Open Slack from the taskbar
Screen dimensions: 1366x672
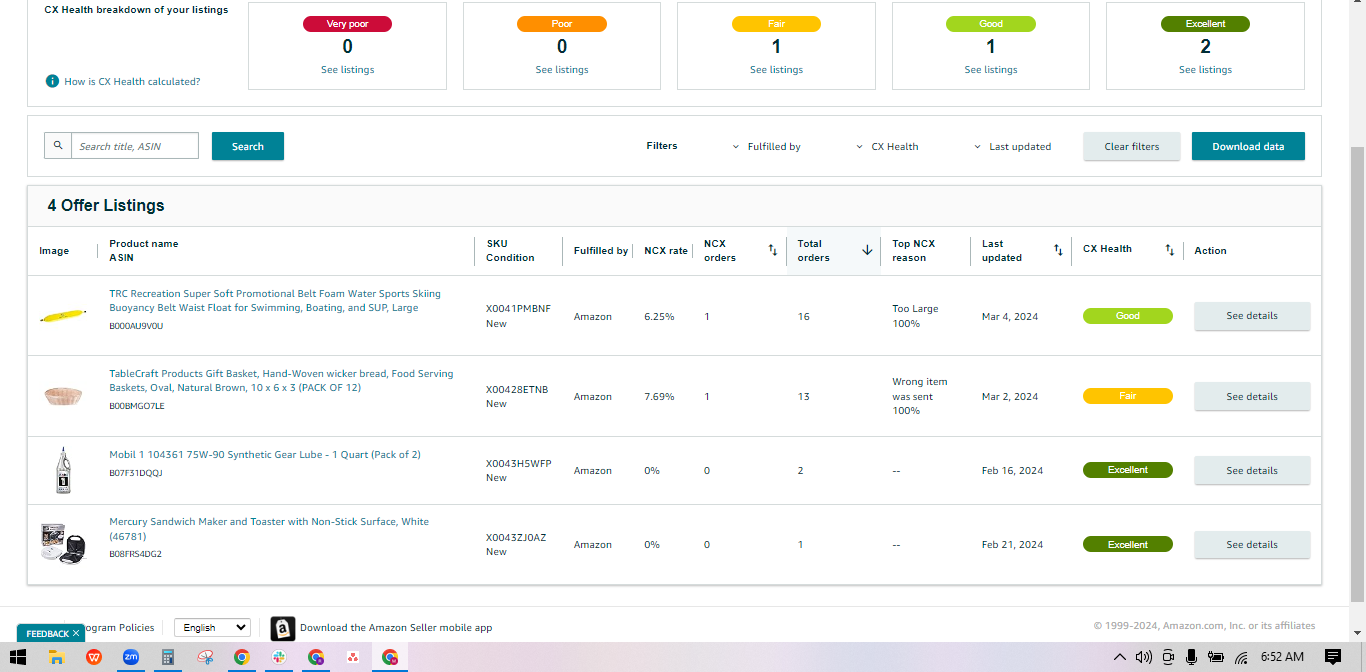click(x=278, y=657)
